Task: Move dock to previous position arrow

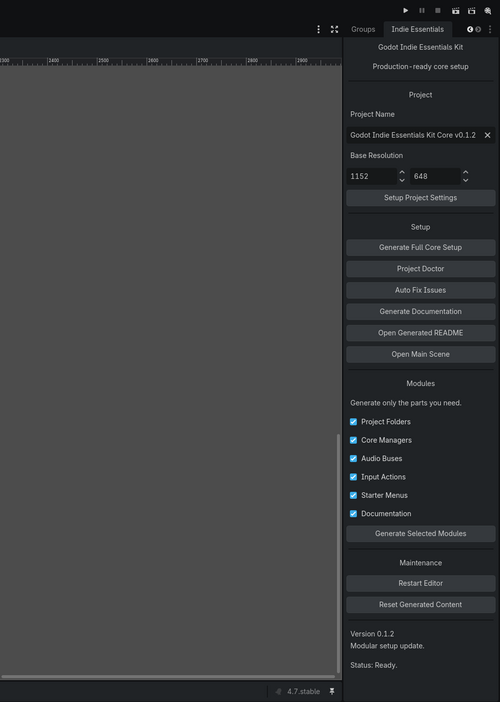Action: point(470,29)
